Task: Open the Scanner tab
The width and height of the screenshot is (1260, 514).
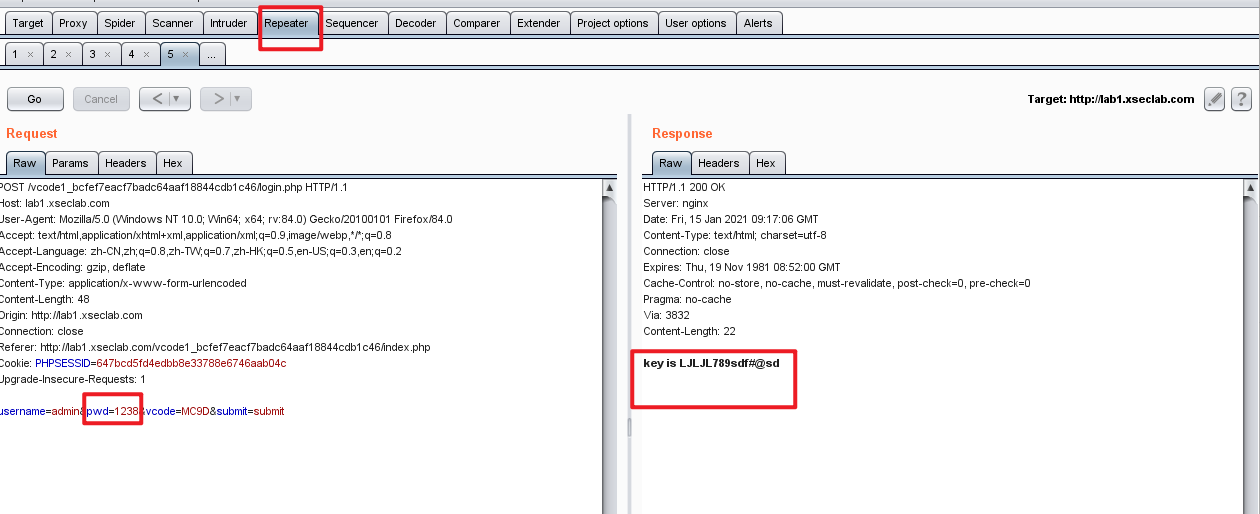Action: (x=173, y=23)
